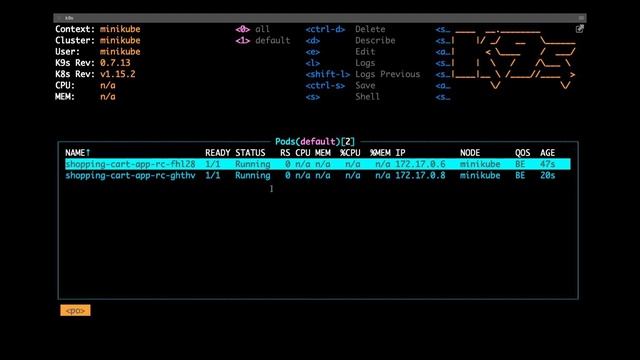The image size is (640, 360).
Task: Click the Cluster minikube value
Action: coord(120,40)
